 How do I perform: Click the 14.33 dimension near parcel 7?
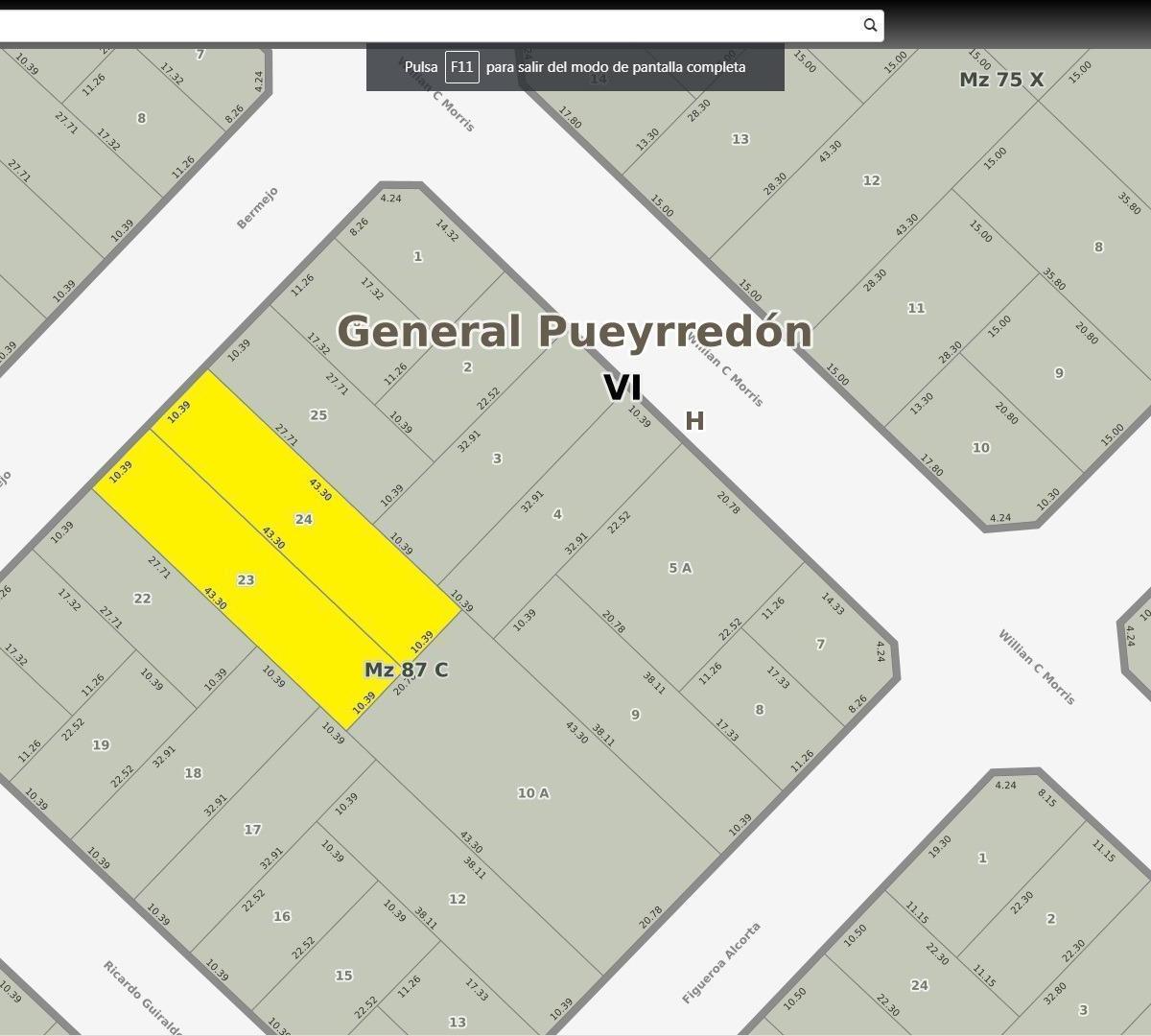point(833,602)
